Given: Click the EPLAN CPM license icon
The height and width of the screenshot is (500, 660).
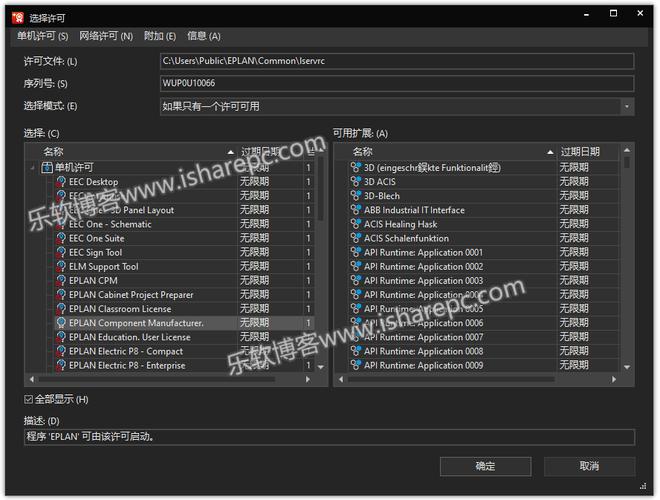Looking at the screenshot, I should pyautogui.click(x=61, y=280).
